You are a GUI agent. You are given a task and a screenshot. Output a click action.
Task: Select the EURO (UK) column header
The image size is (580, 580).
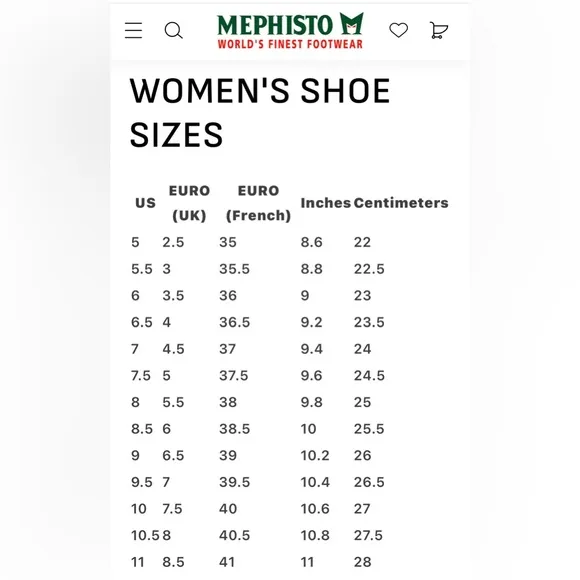point(189,203)
